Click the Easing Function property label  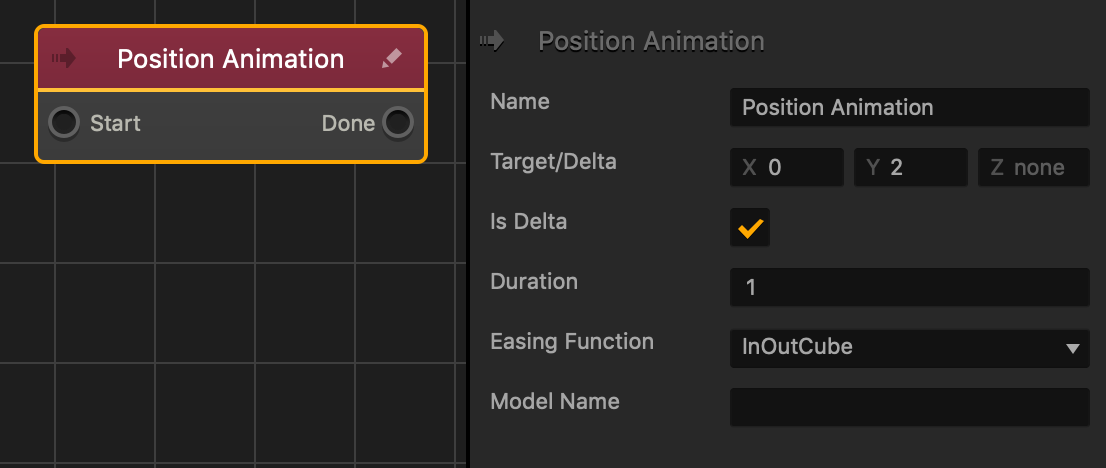[571, 342]
